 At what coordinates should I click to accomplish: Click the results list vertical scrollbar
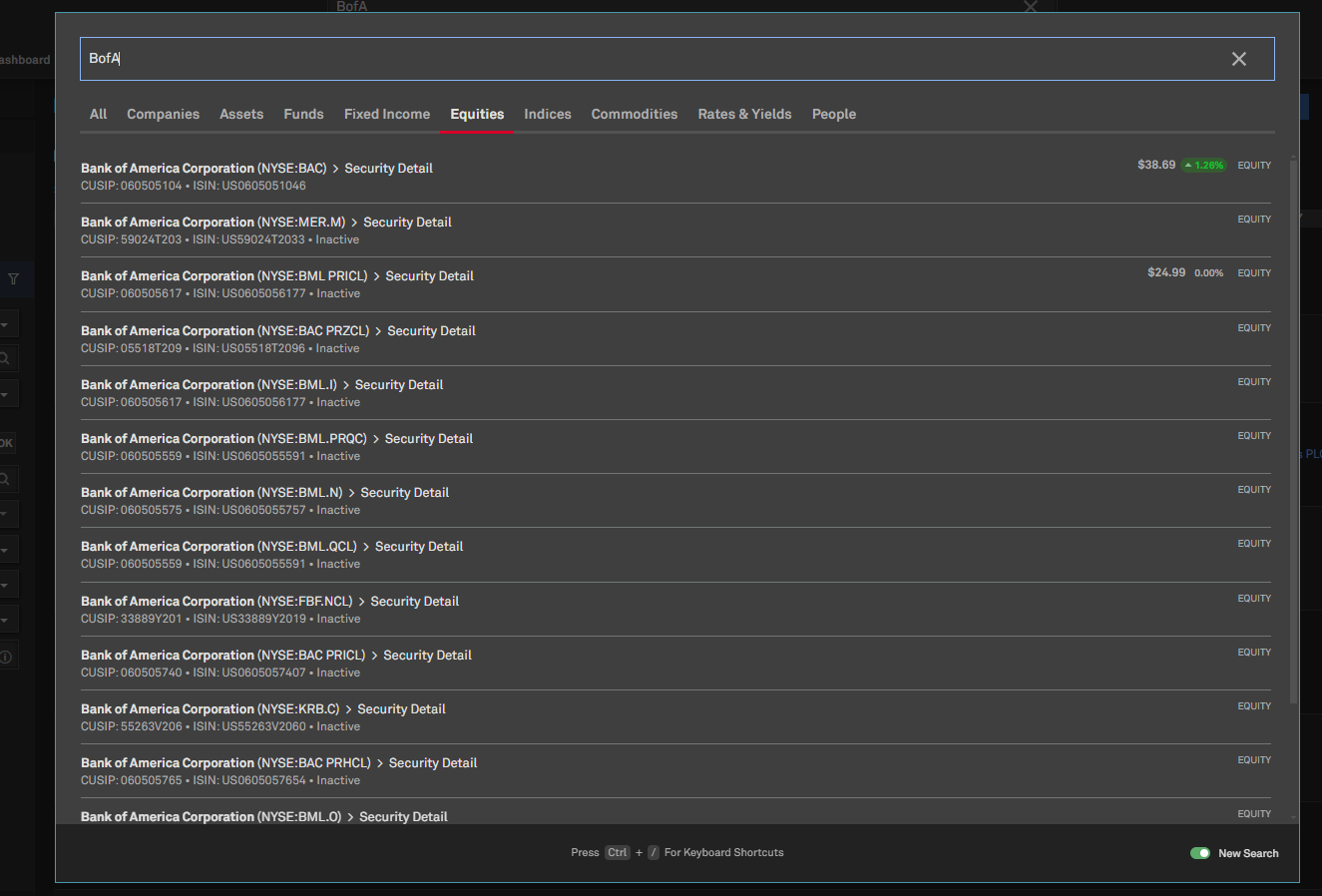click(x=1294, y=431)
